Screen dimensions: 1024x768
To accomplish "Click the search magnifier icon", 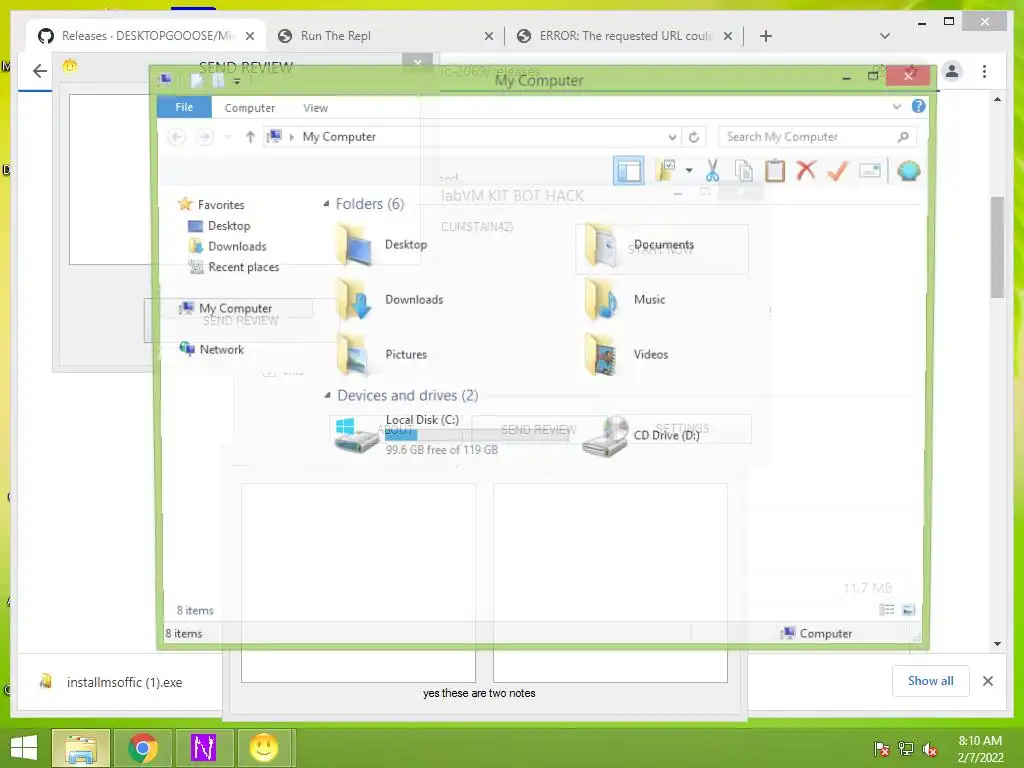I will point(903,136).
